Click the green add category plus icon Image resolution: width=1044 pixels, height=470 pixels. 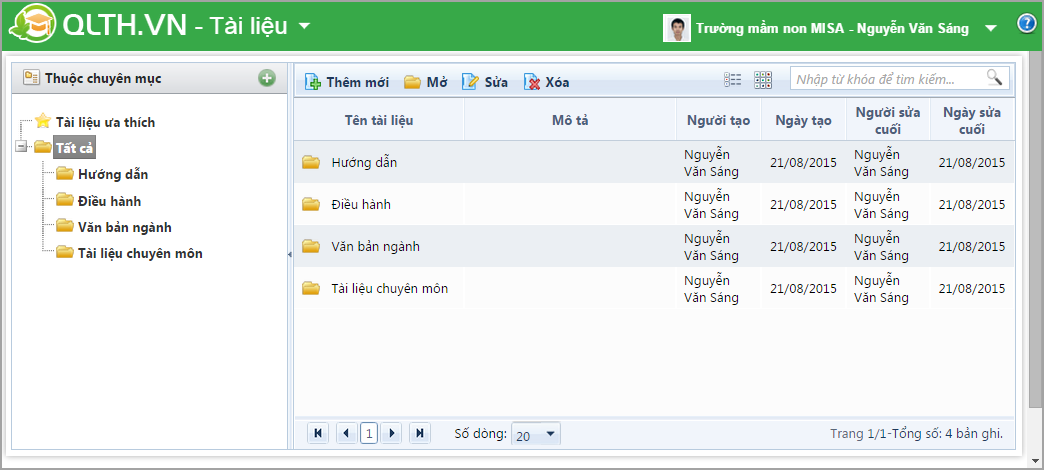(267, 78)
